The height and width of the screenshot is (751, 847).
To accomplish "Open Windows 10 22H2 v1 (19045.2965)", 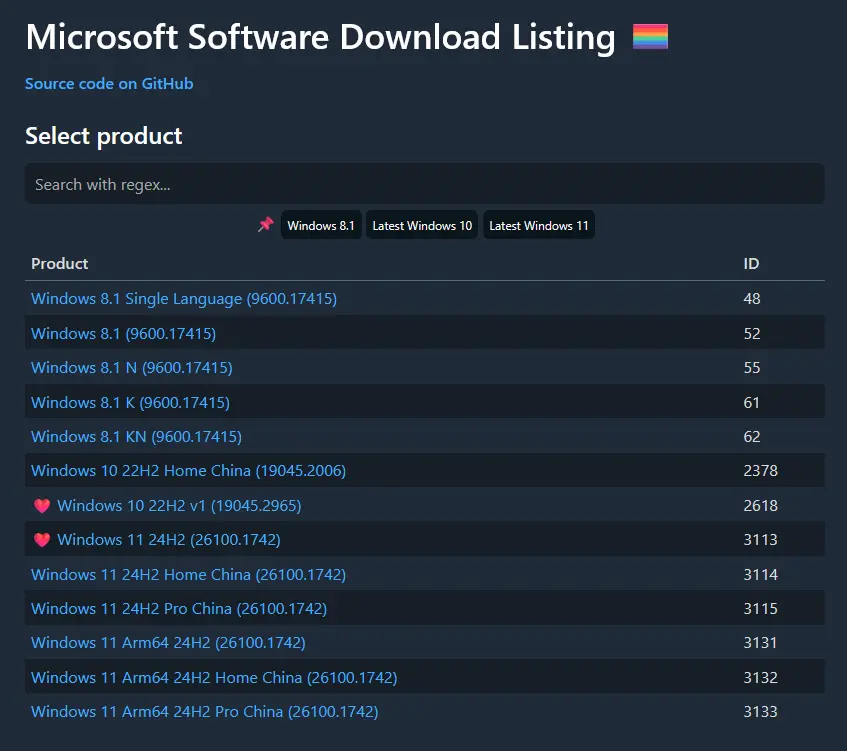I will (179, 506).
